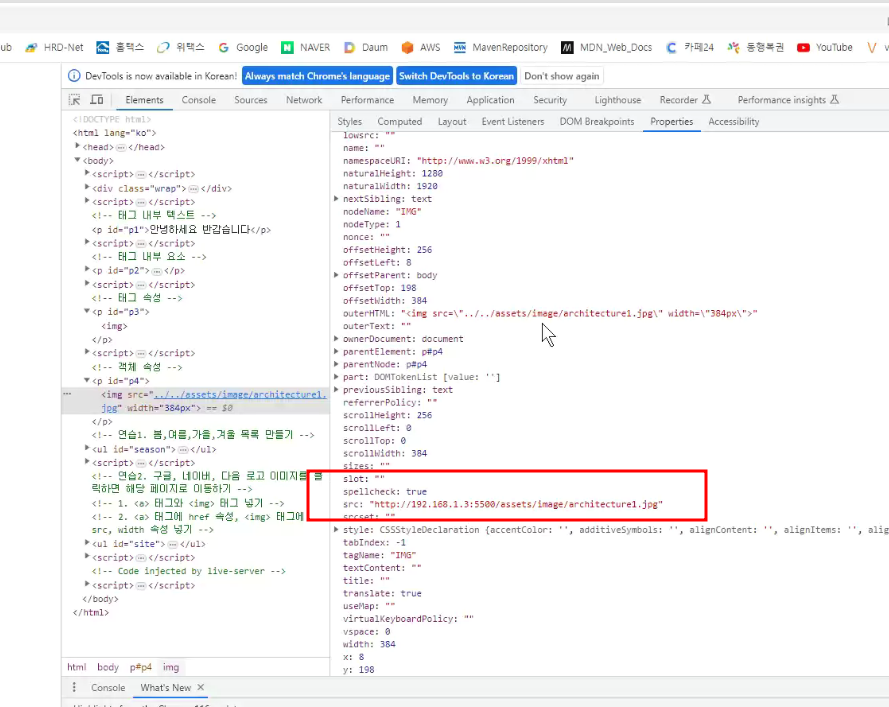Open the MDN_Web_Docs bookmark
Image resolution: width=889 pixels, height=707 pixels.
(x=607, y=48)
